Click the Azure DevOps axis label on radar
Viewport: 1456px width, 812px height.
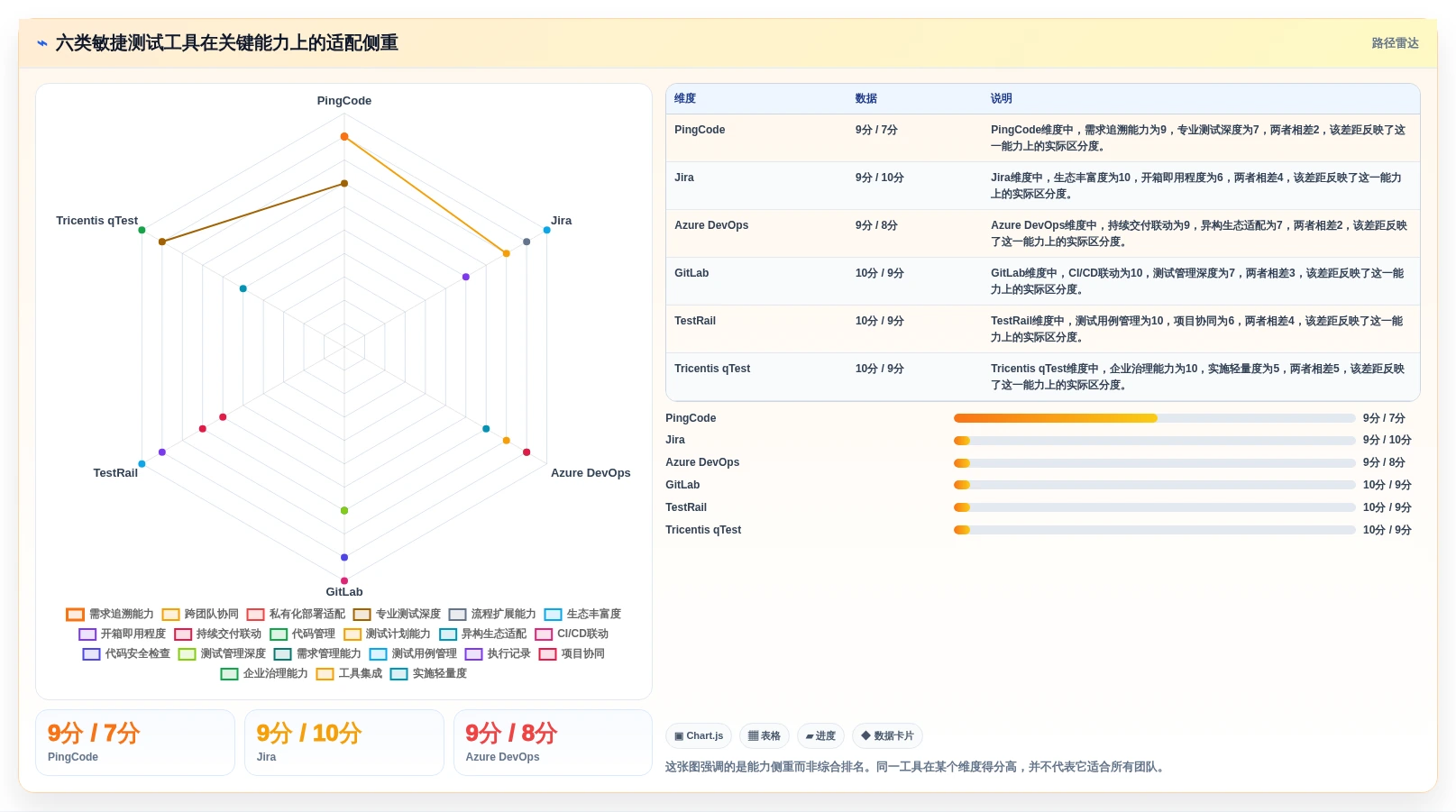[x=591, y=473]
